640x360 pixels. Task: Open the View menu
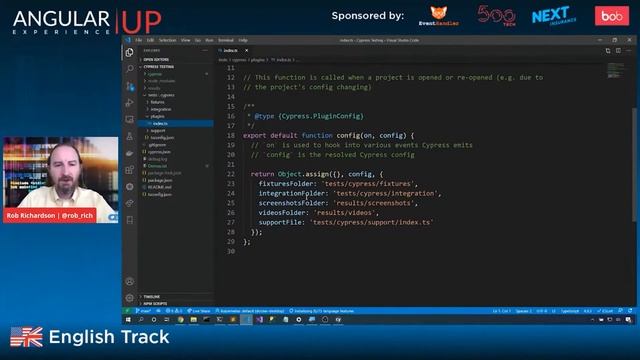[x=186, y=40]
